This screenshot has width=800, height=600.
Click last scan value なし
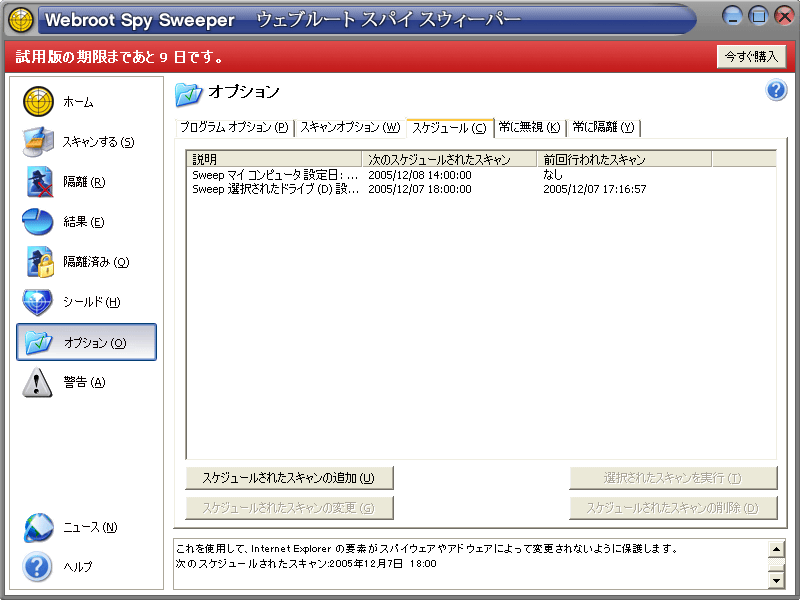553,175
